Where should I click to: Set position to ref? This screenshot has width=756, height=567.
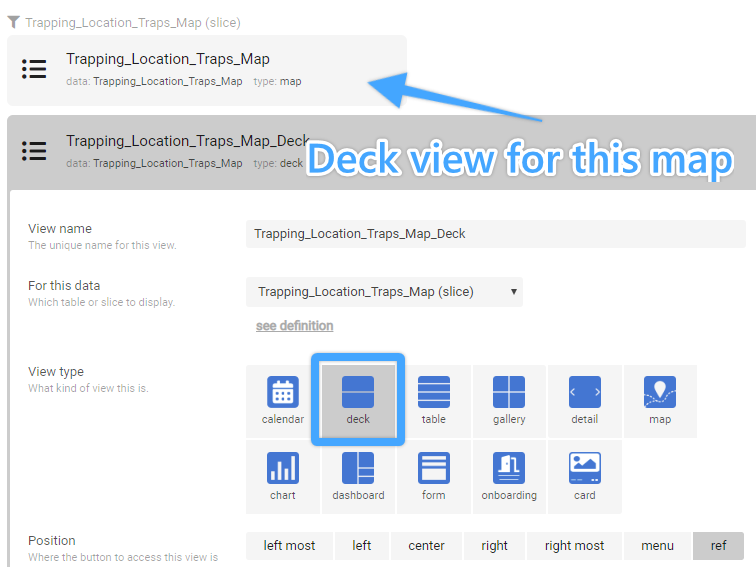coord(718,546)
